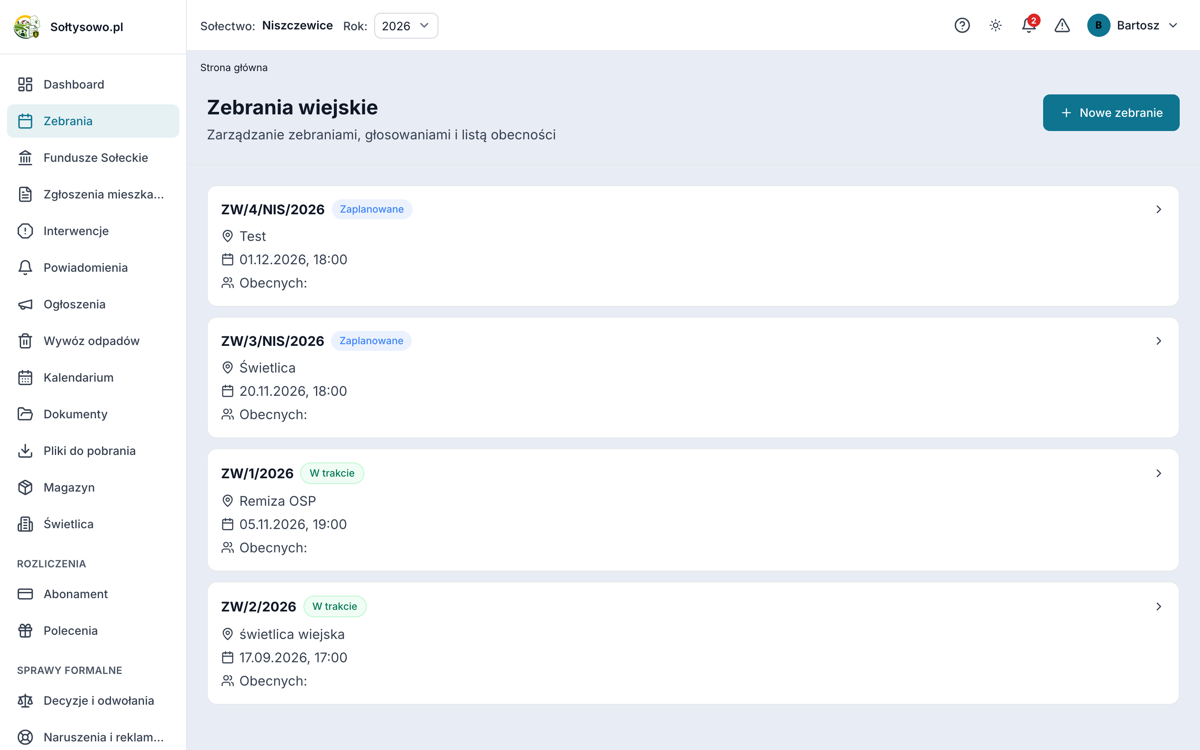Open Kalendarium in sidebar

point(93,377)
